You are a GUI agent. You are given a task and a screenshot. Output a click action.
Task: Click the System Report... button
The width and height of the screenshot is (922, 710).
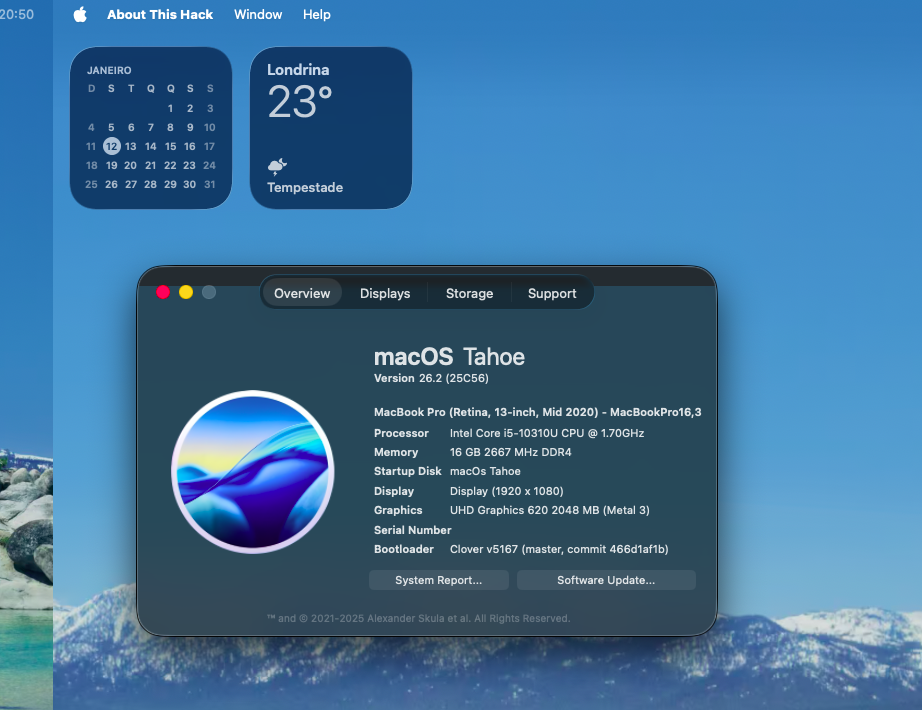tap(439, 580)
